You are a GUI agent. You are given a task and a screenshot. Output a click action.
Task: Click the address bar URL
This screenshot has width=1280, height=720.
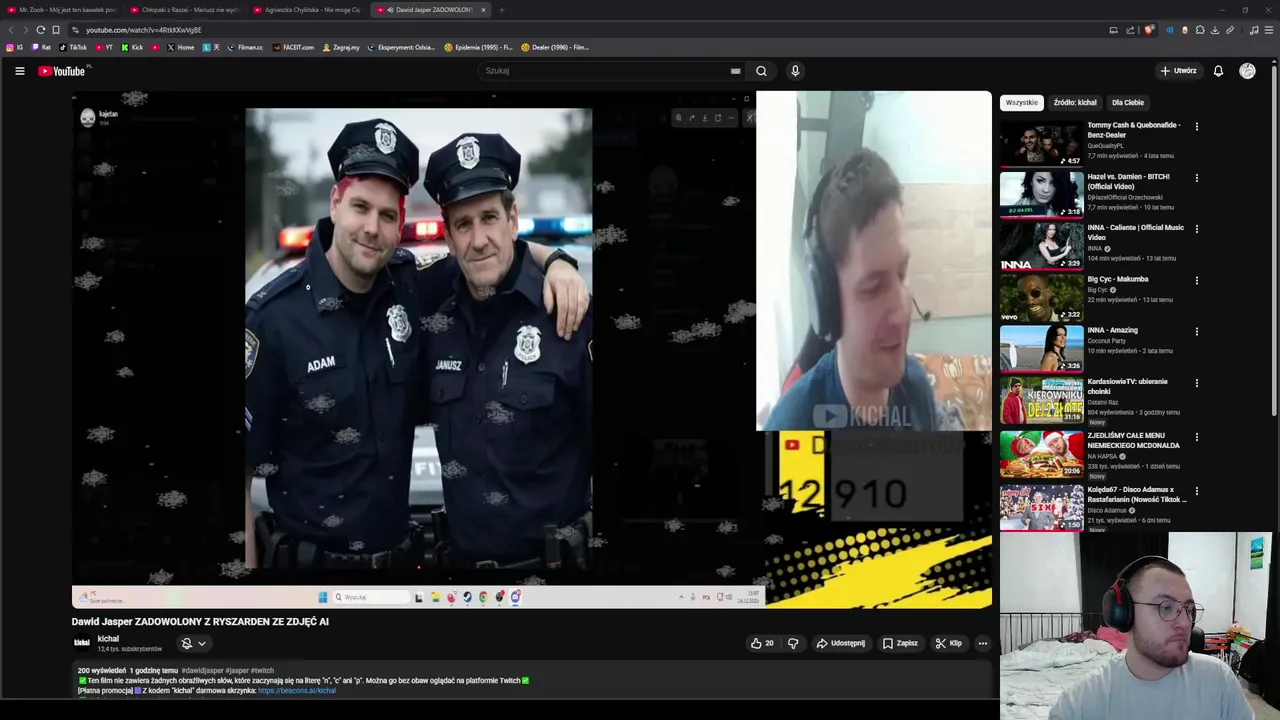(143, 30)
